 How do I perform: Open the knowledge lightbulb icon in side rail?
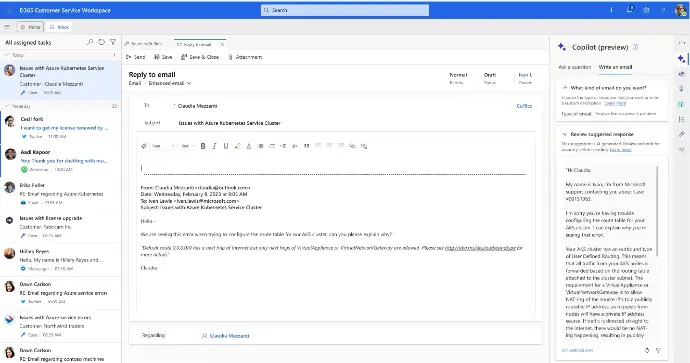(681, 89)
